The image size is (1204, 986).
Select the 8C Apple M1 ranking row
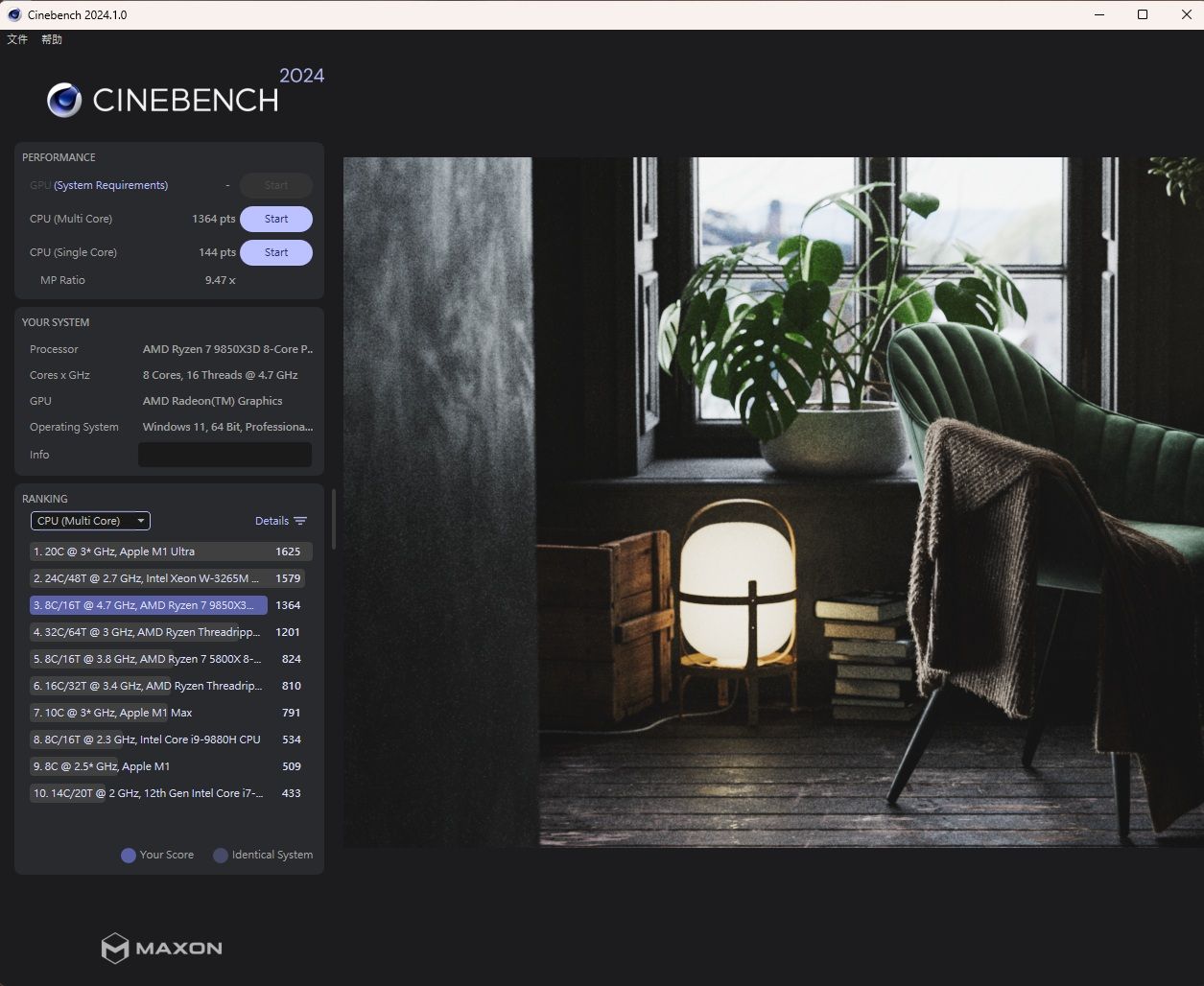click(x=170, y=766)
